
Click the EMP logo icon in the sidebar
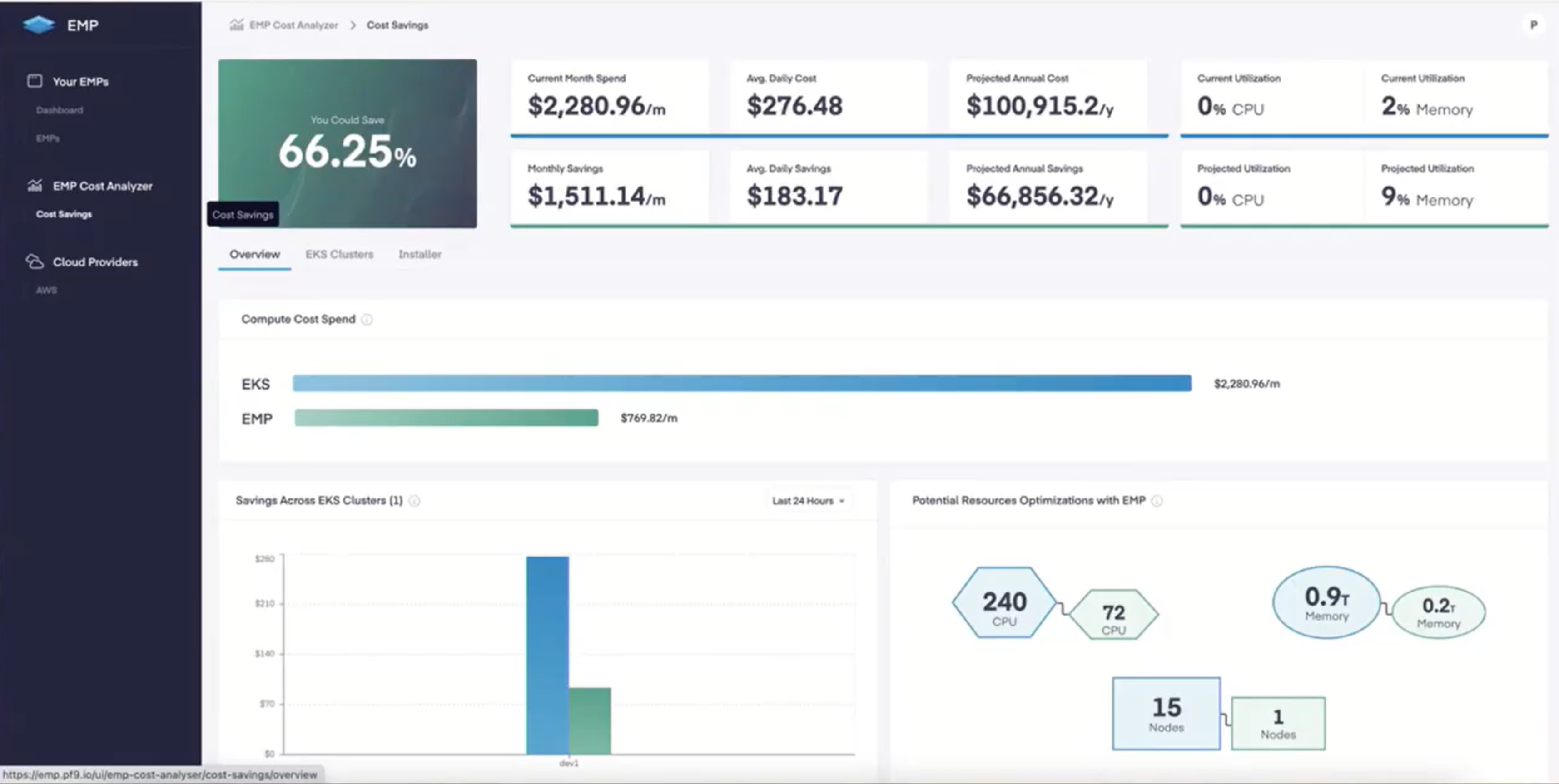38,25
